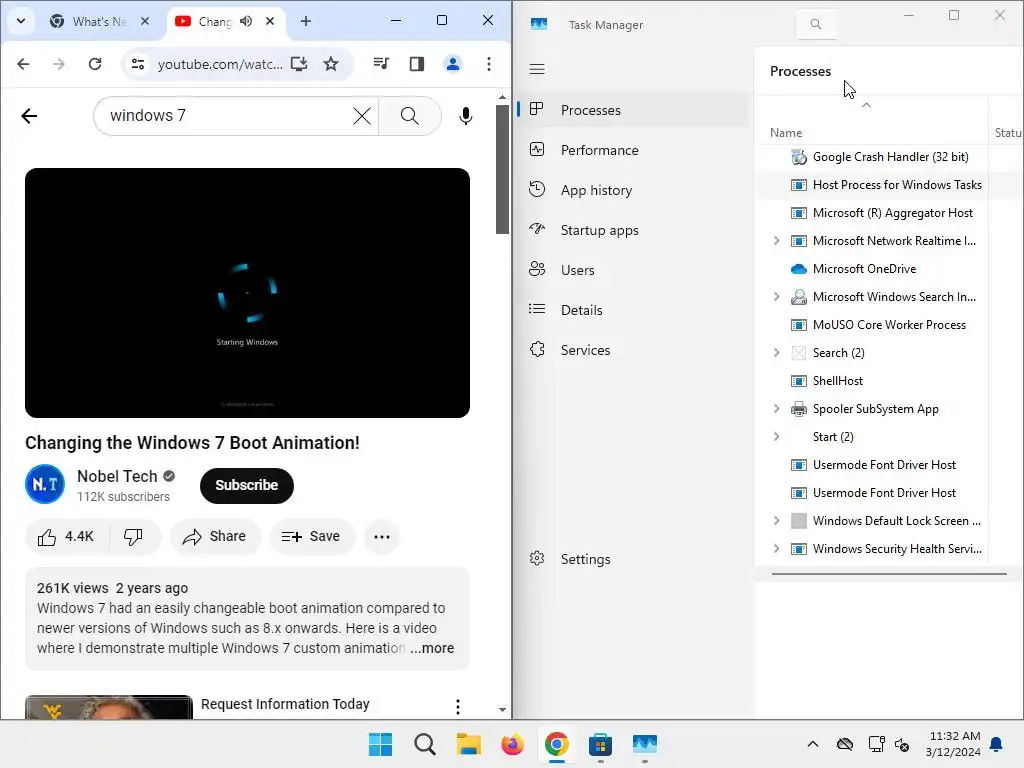Screen dimensions: 1024x768
Task: Select Microsoft OneDrive process row
Action: click(889, 269)
